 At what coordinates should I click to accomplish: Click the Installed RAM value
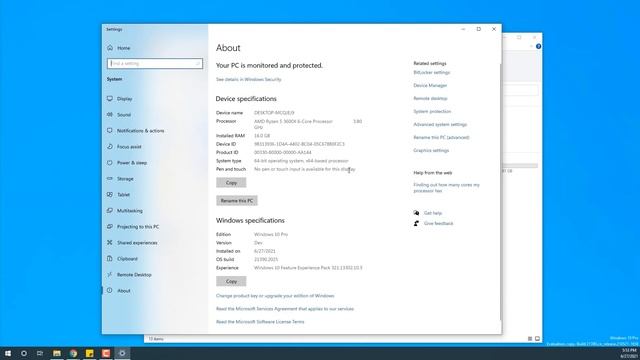tap(262, 136)
